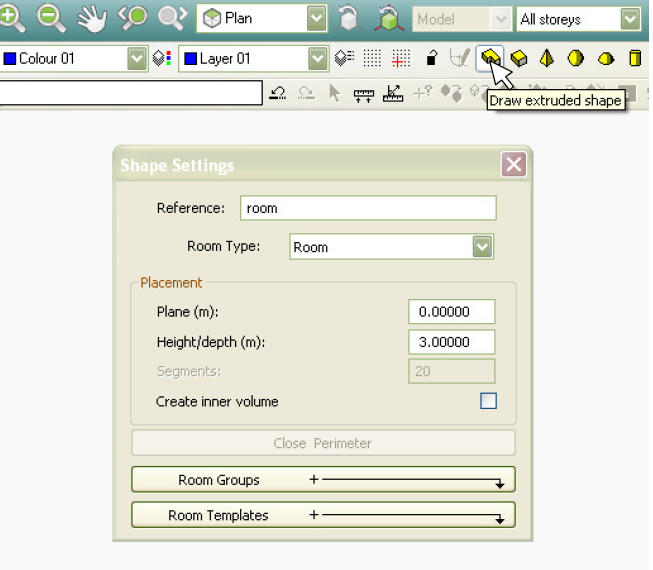Screen dimensions: 653x570
Task: Select the pan hand tool
Action: (x=93, y=18)
